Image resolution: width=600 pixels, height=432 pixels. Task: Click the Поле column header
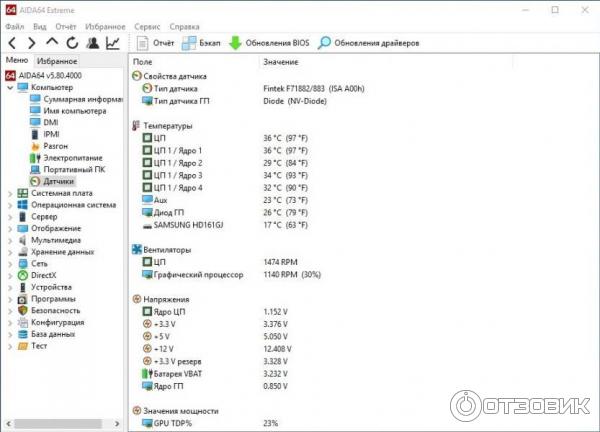point(142,62)
